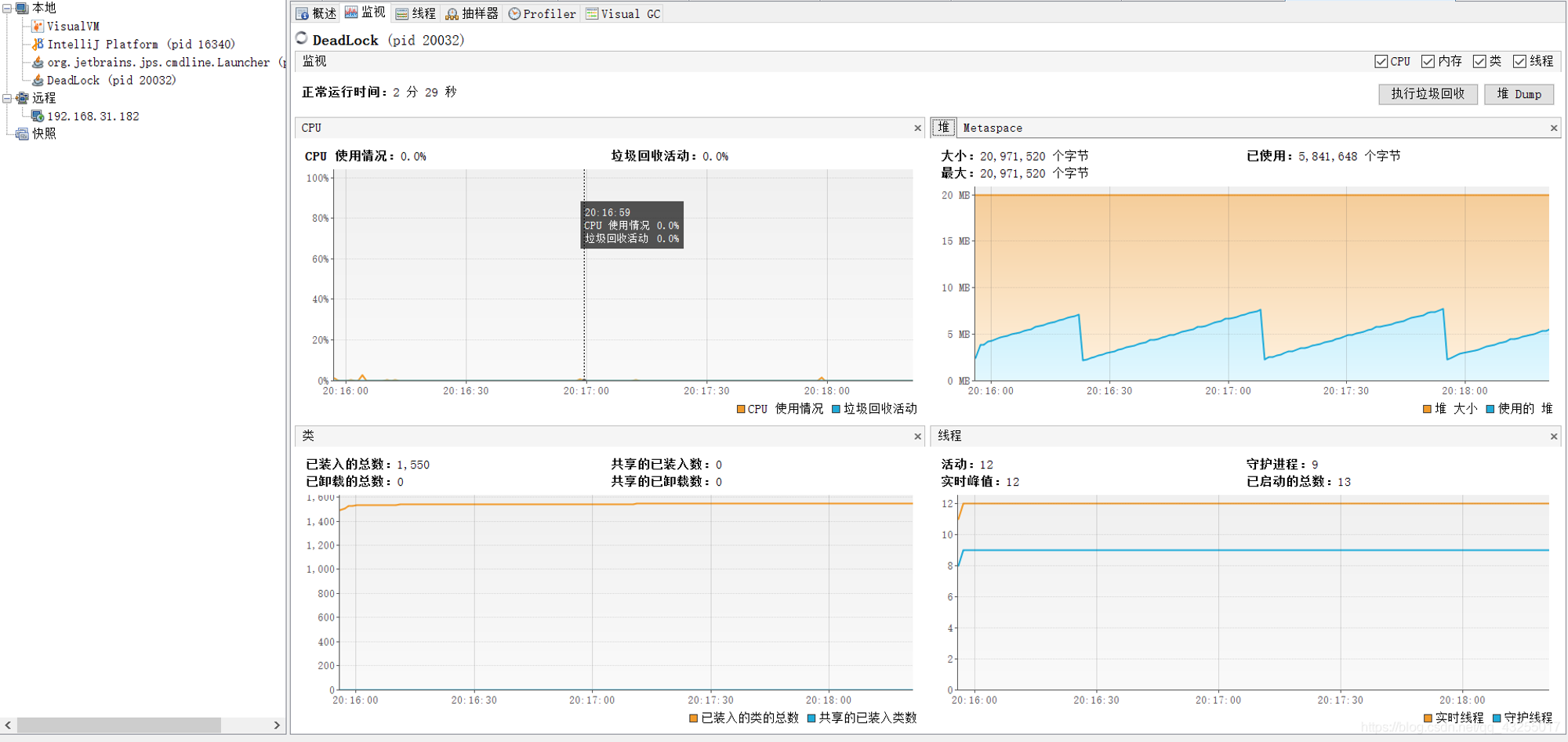Click the 共享的已装入类数 legend swatch
The height and width of the screenshot is (742, 1568).
click(x=811, y=718)
